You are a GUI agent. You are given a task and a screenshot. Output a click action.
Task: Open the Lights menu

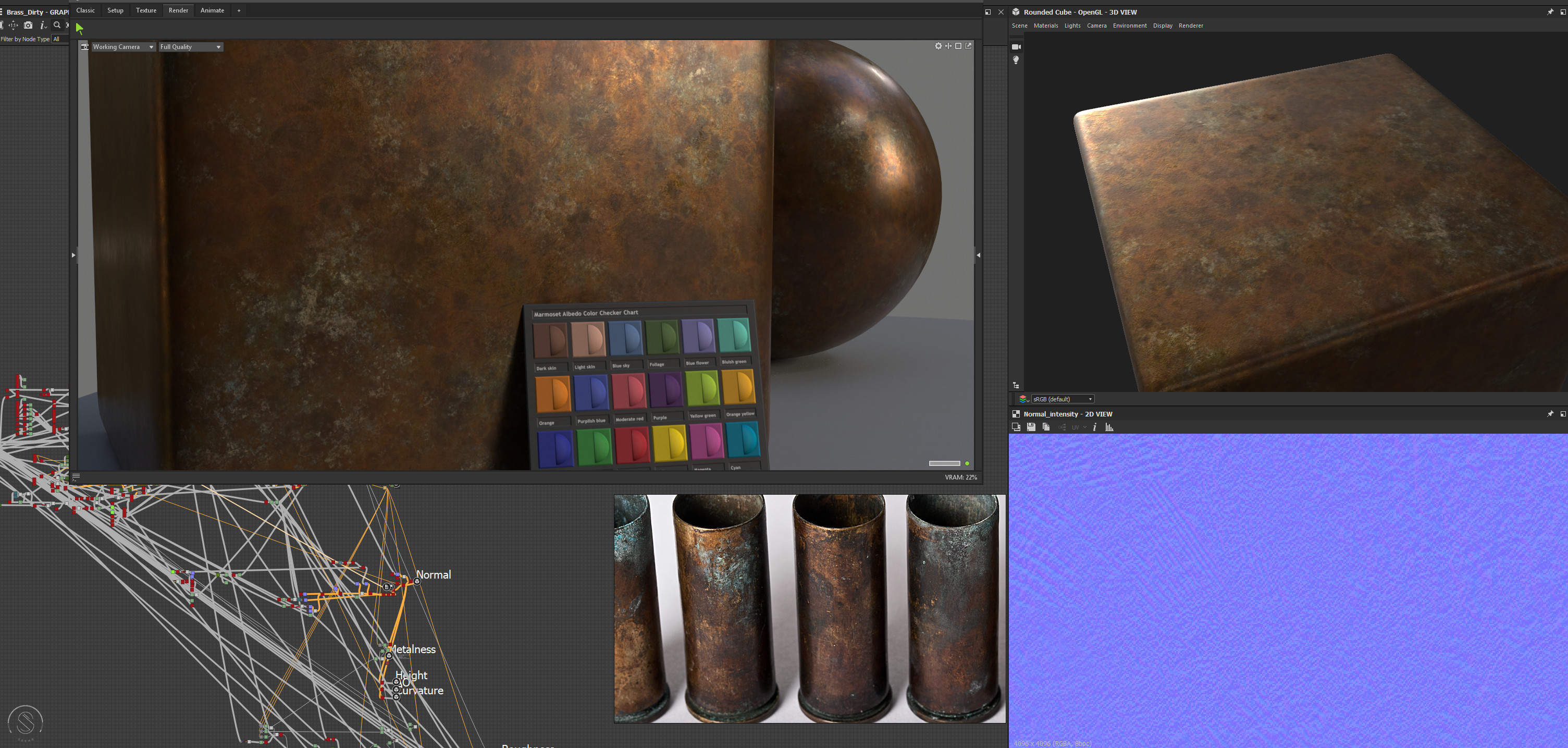[1072, 26]
